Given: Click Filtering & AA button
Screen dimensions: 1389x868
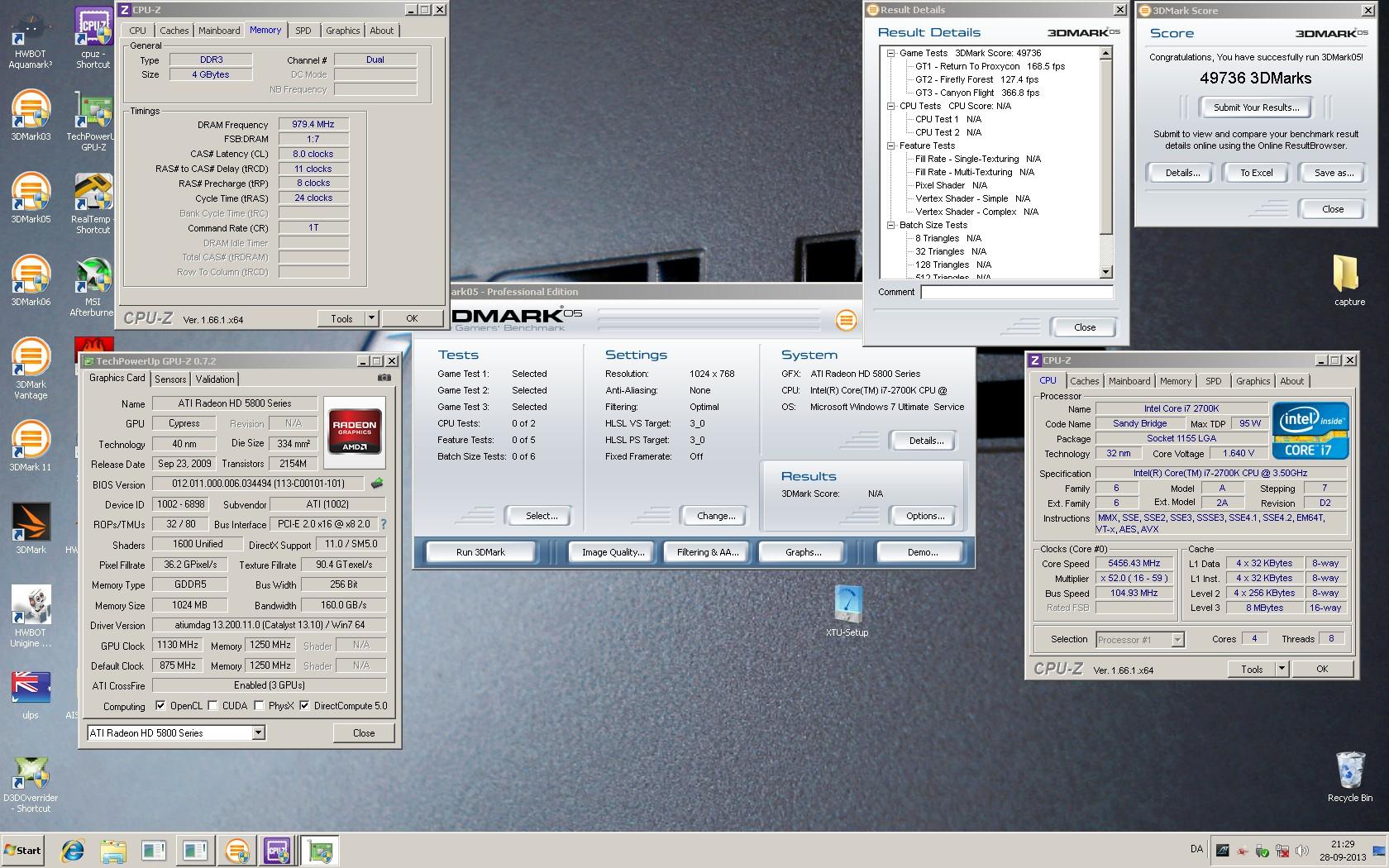Looking at the screenshot, I should (707, 552).
